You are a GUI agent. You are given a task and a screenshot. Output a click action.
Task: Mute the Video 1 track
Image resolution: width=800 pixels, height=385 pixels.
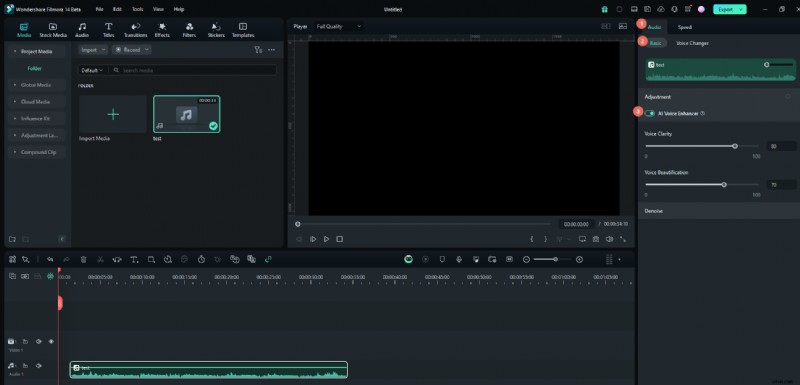(x=38, y=342)
